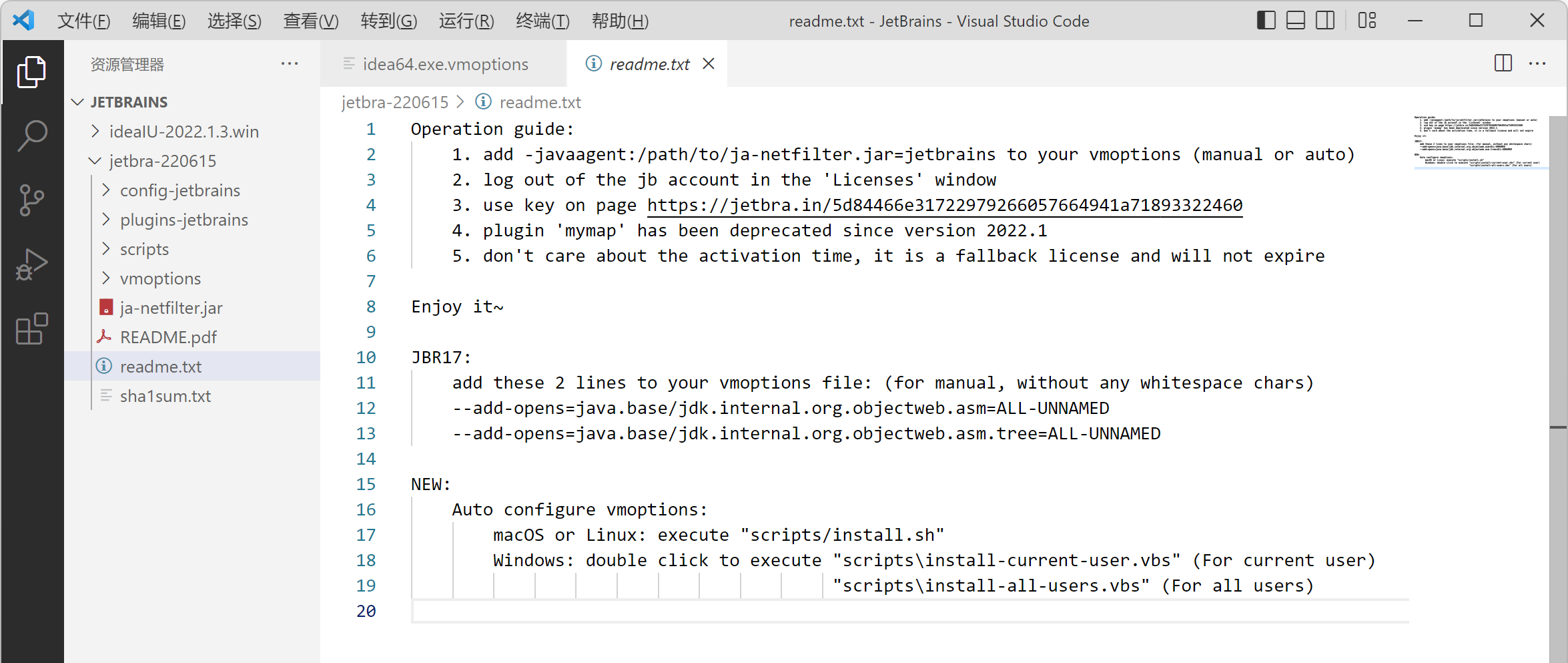Click the 'JBR17:' heading on line 10
The width and height of the screenshot is (1568, 663).
point(441,357)
